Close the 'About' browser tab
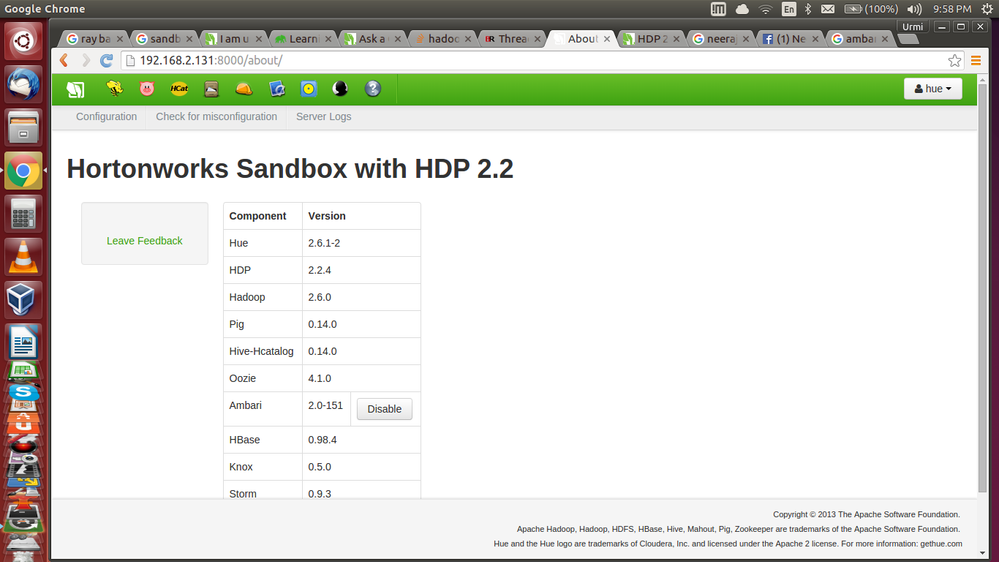This screenshot has width=999, height=562. (x=607, y=39)
